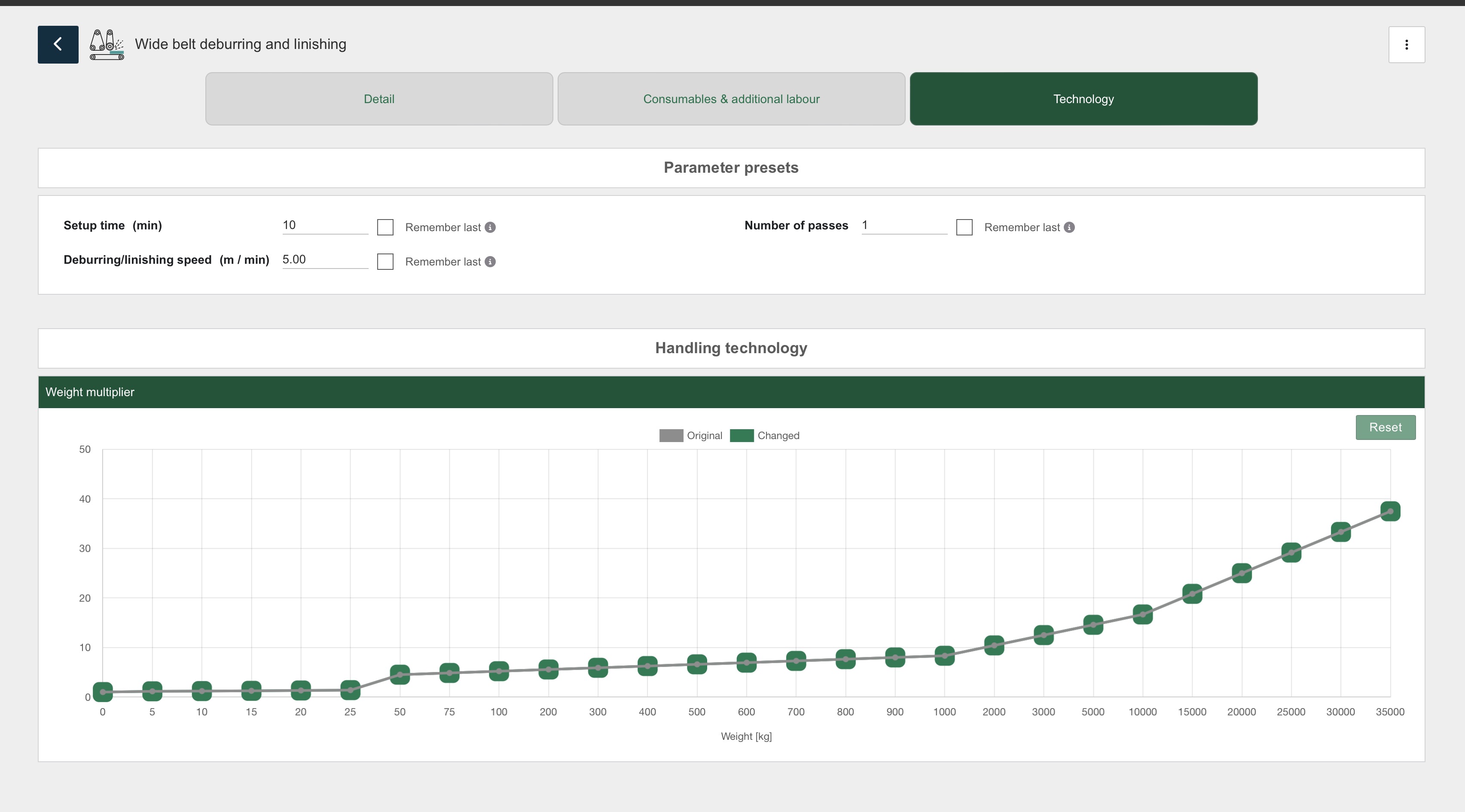Select the 50 kg data point marker
This screenshot has height=812, width=1465.
[400, 675]
